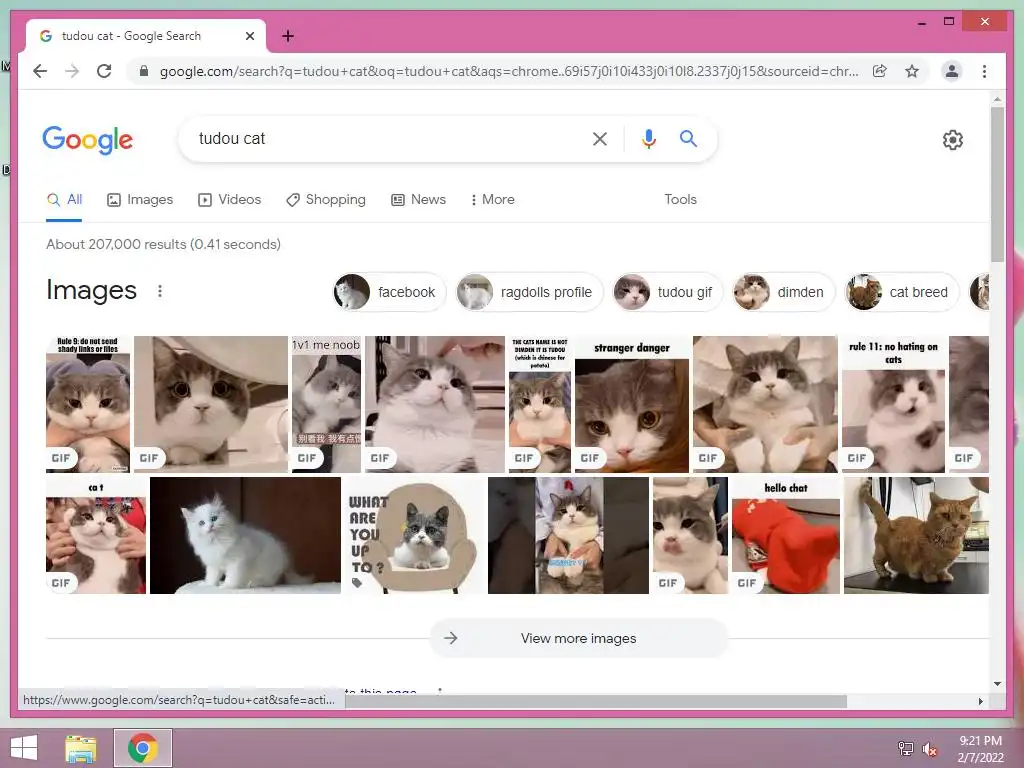Screen dimensions: 1024x768
Task: Open Images section options menu
Action: coord(160,291)
